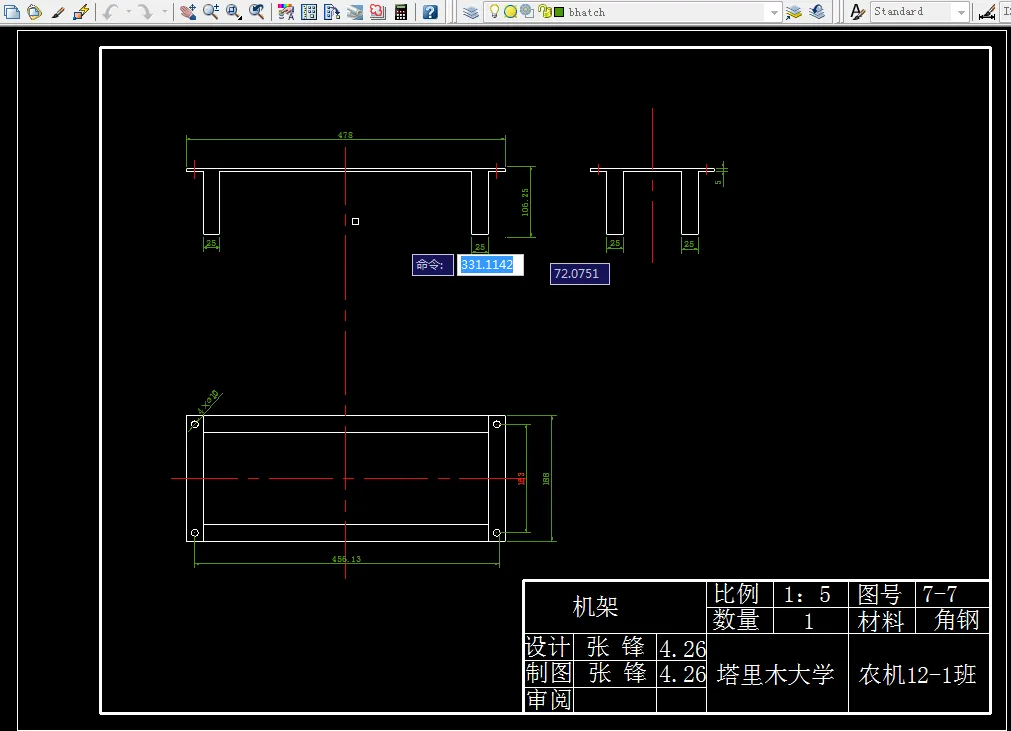This screenshot has height=731, width=1011.
Task: Open the DesignCenter icon
Action: point(309,12)
